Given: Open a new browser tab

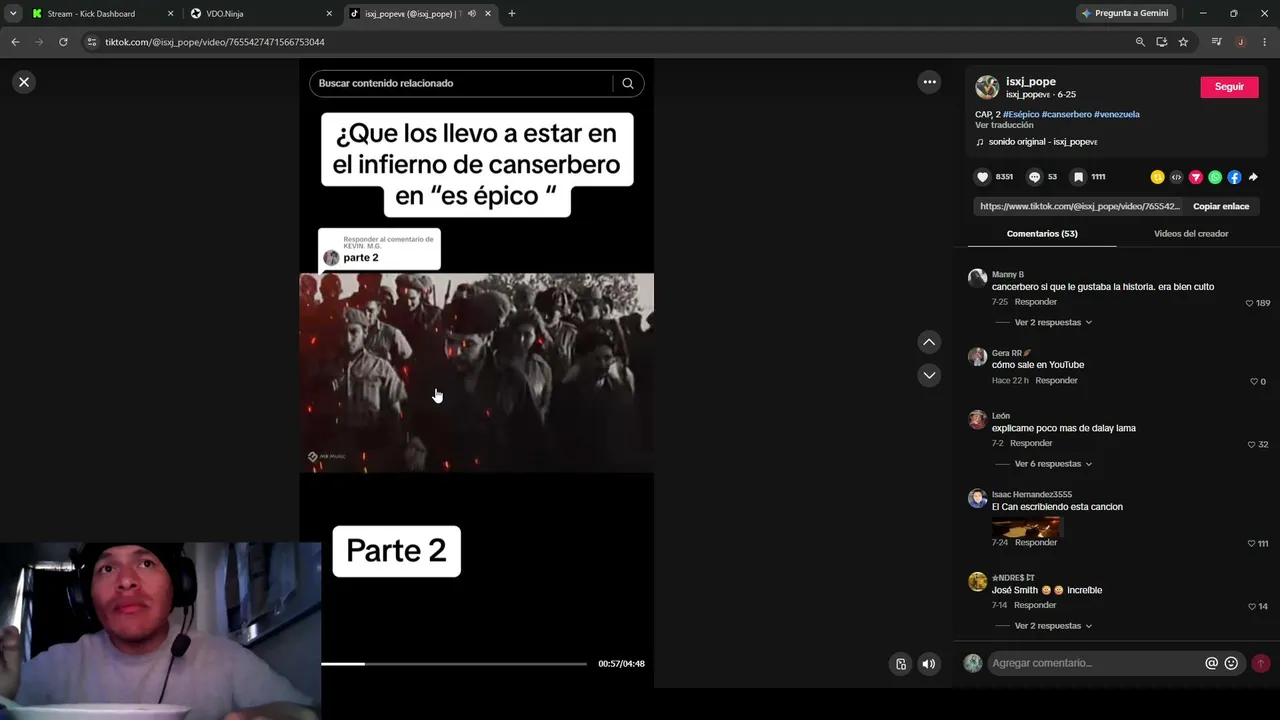Looking at the screenshot, I should 511,14.
